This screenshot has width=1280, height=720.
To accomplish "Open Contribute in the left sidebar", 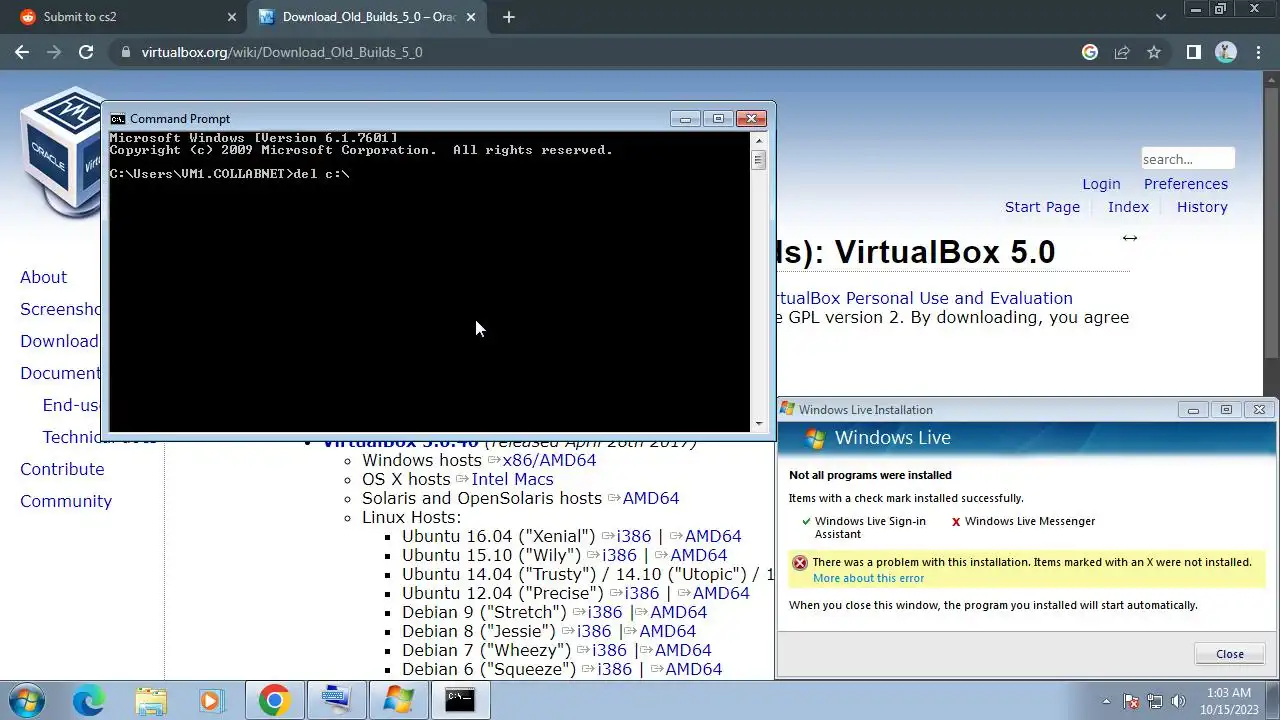I will pyautogui.click(x=62, y=469).
